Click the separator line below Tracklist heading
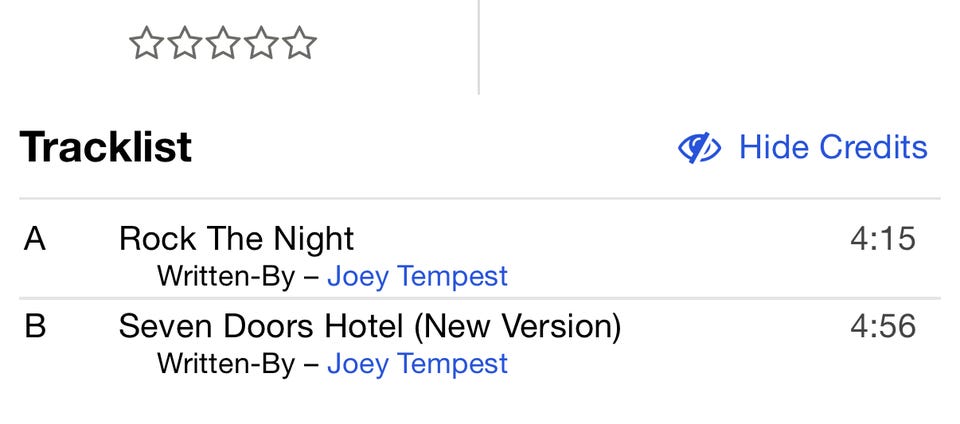 pyautogui.click(x=480, y=199)
